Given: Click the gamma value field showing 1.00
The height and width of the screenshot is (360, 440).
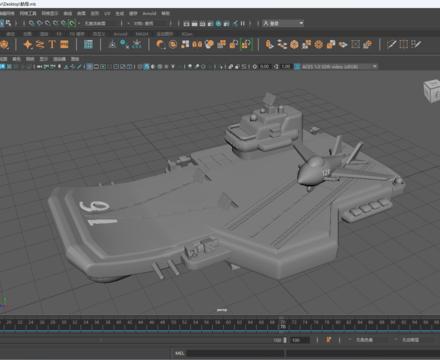Looking at the screenshot, I should pyautogui.click(x=286, y=67).
